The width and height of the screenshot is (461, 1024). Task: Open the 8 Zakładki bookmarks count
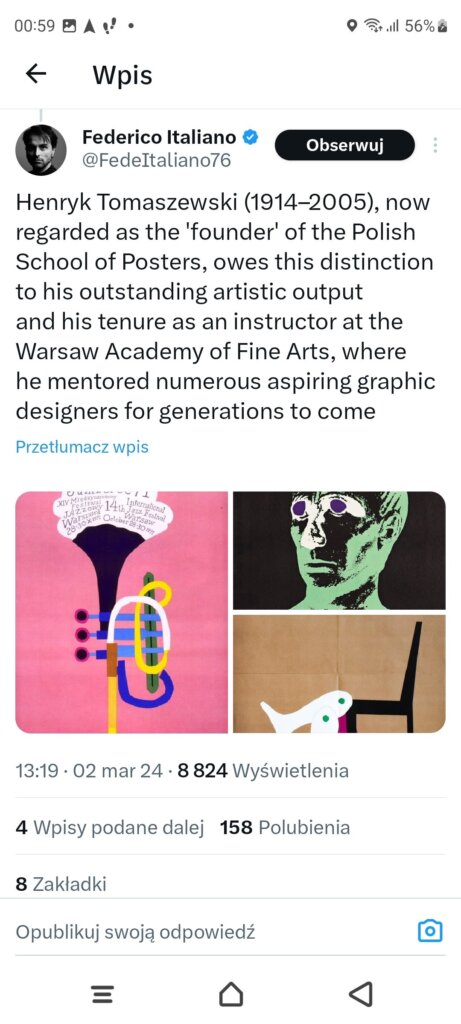pyautogui.click(x=61, y=884)
